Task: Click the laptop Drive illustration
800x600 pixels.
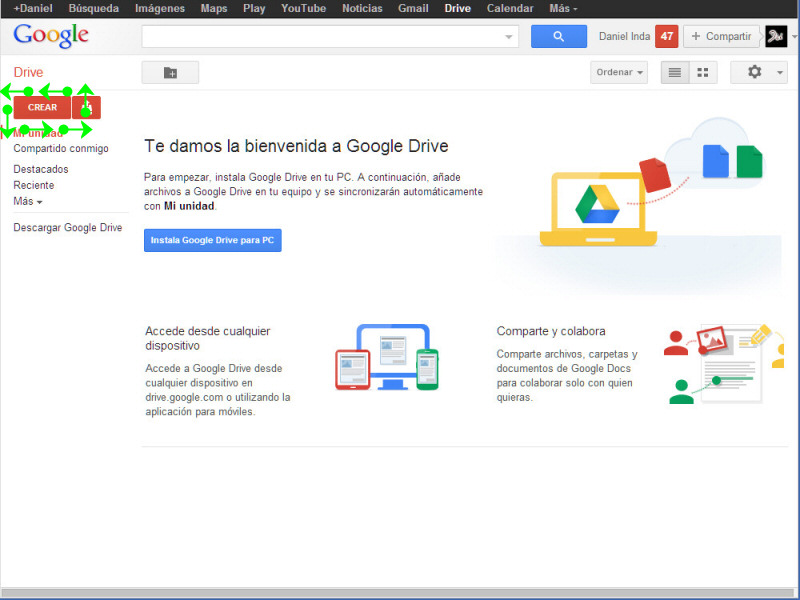Action: (598, 209)
